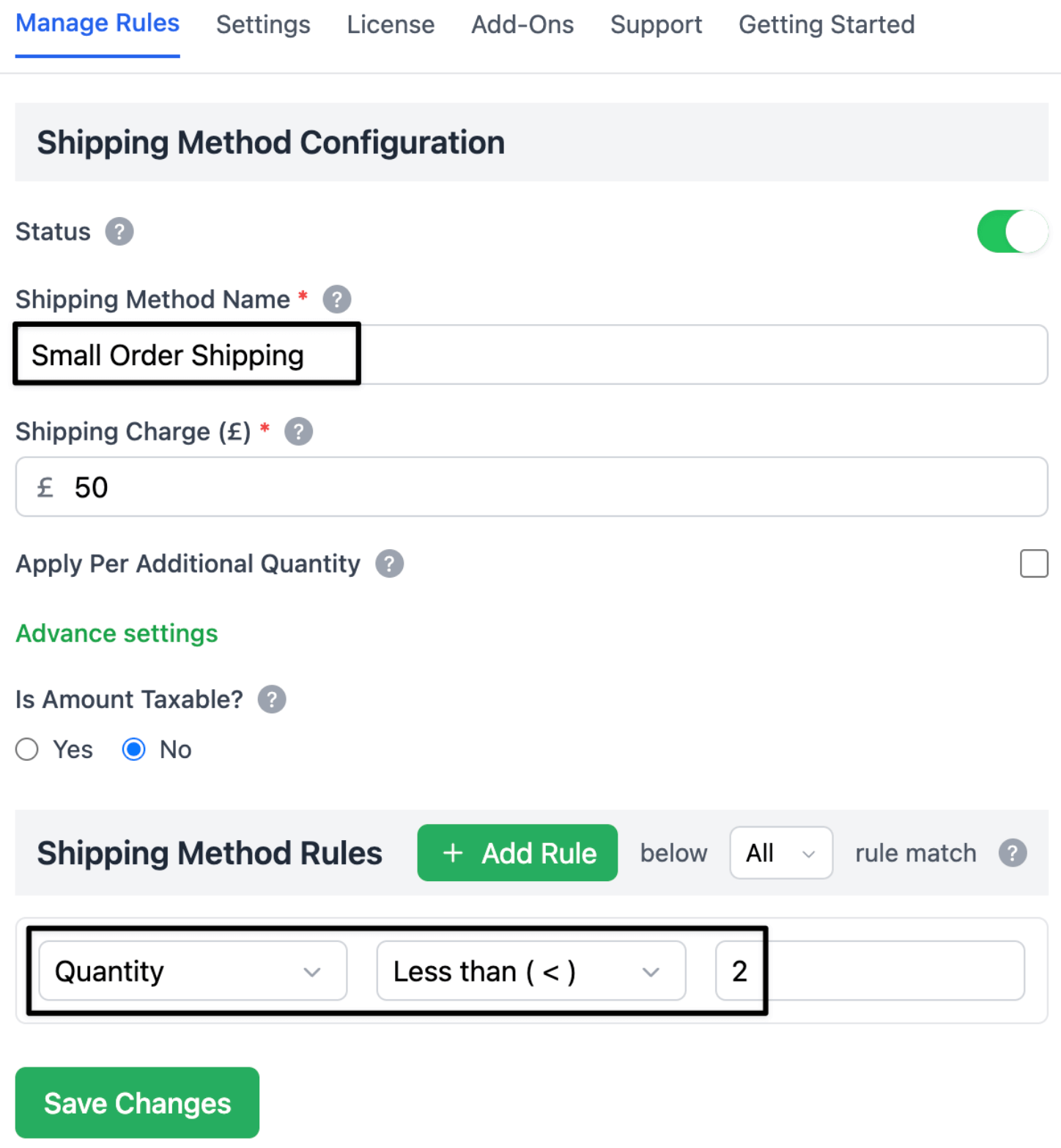
Task: Click help icon next to rule match
Action: click(1013, 853)
